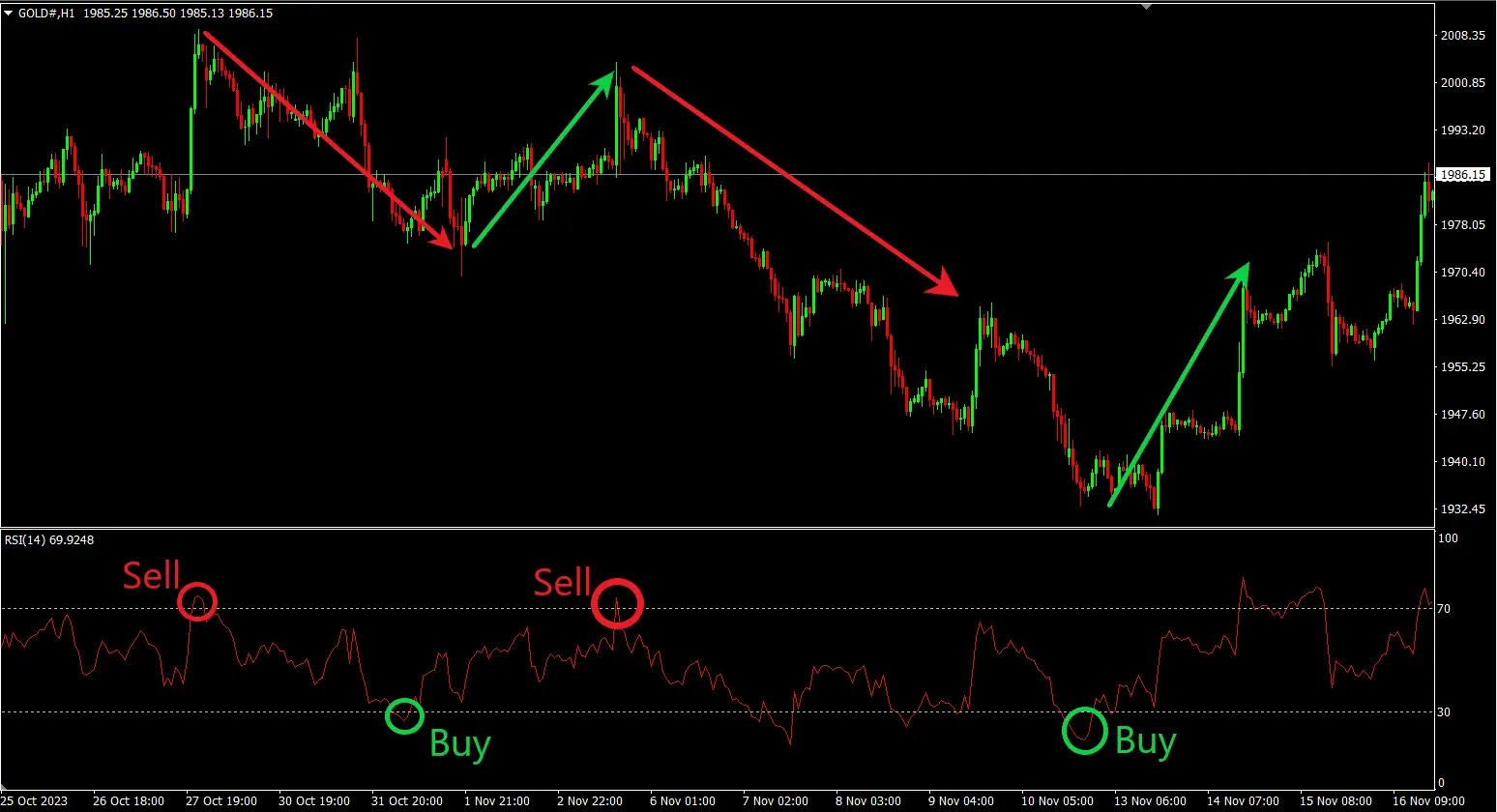Screen dimensions: 1497x812
Task: Click the gray chart shift marker on the top edge
Action: (1147, 7)
